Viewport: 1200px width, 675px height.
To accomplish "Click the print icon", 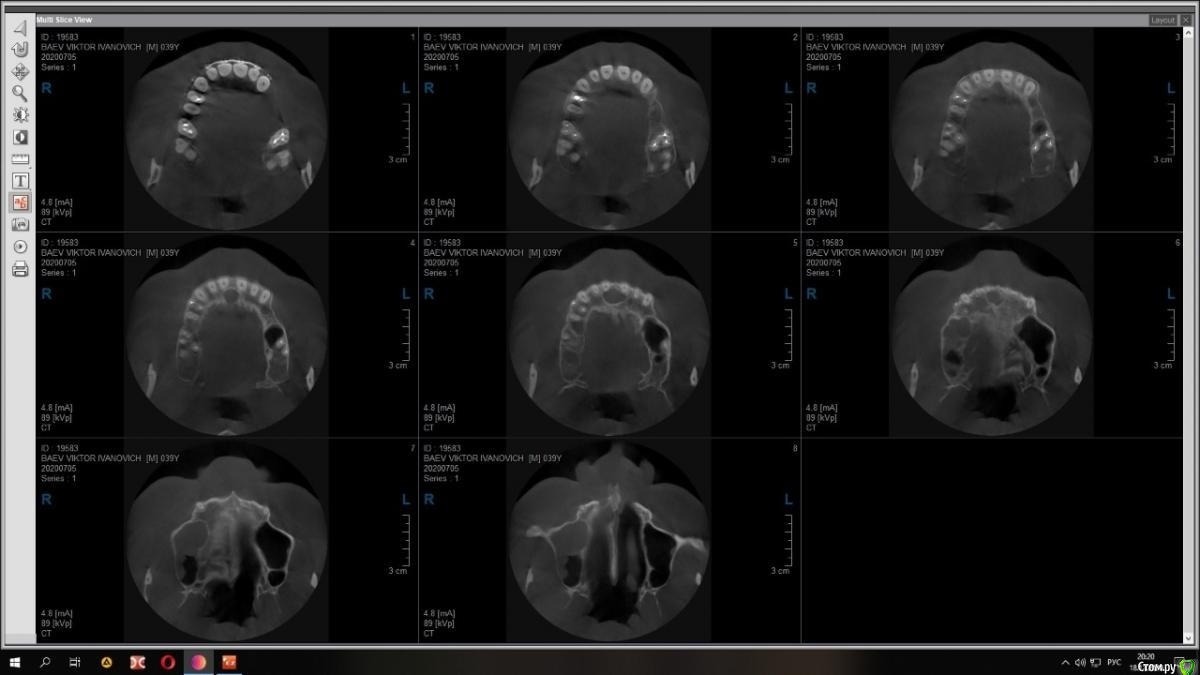I will [x=20, y=268].
